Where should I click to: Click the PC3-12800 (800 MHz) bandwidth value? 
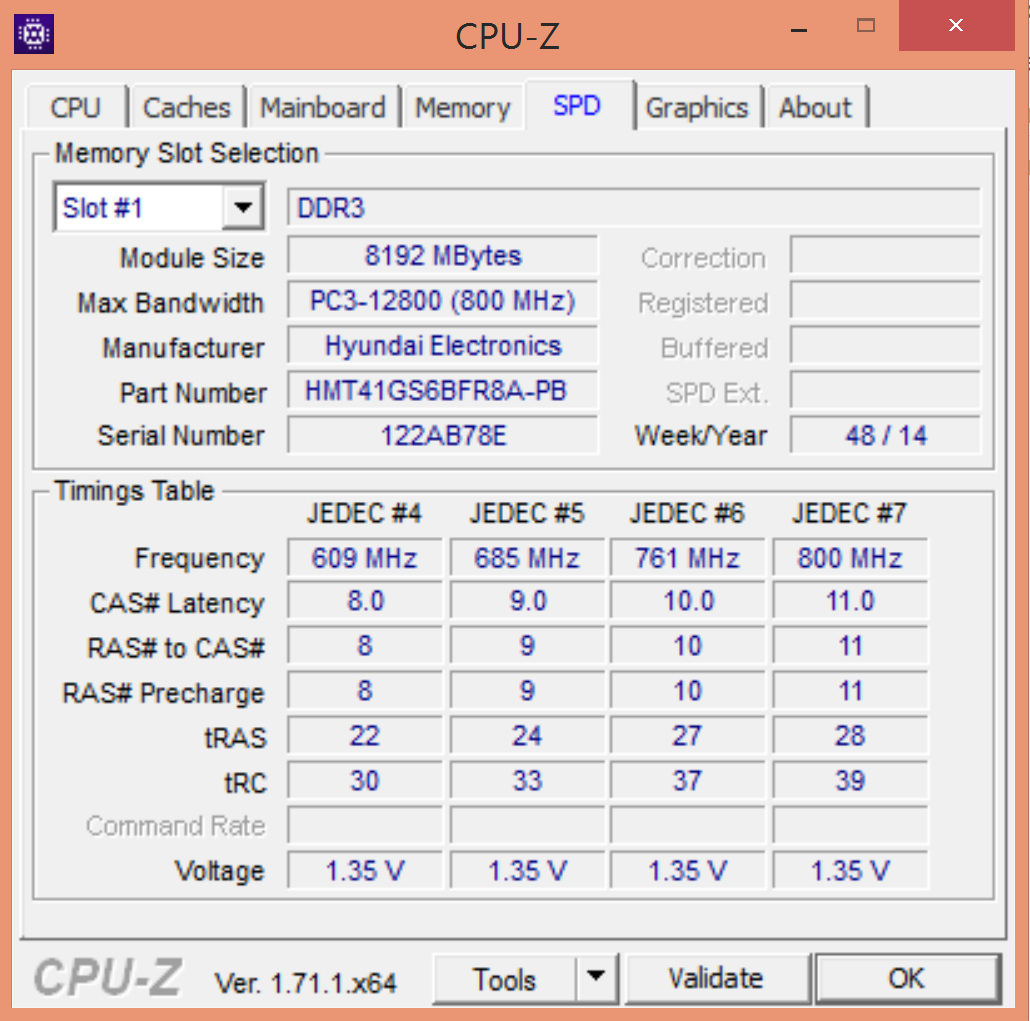point(443,300)
